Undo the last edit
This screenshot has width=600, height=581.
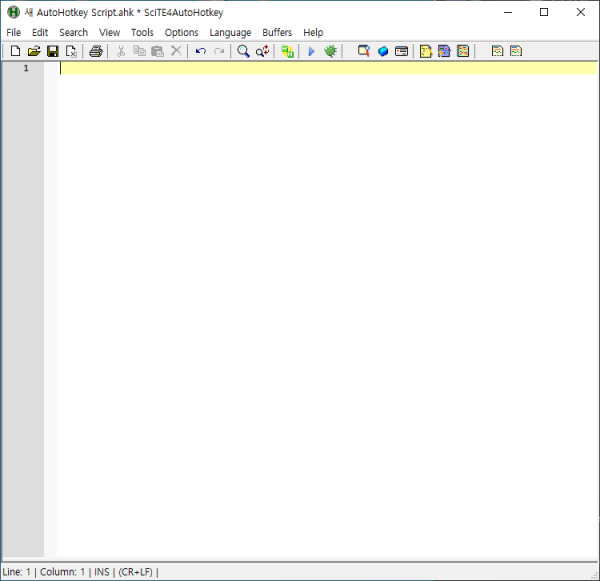[x=201, y=51]
